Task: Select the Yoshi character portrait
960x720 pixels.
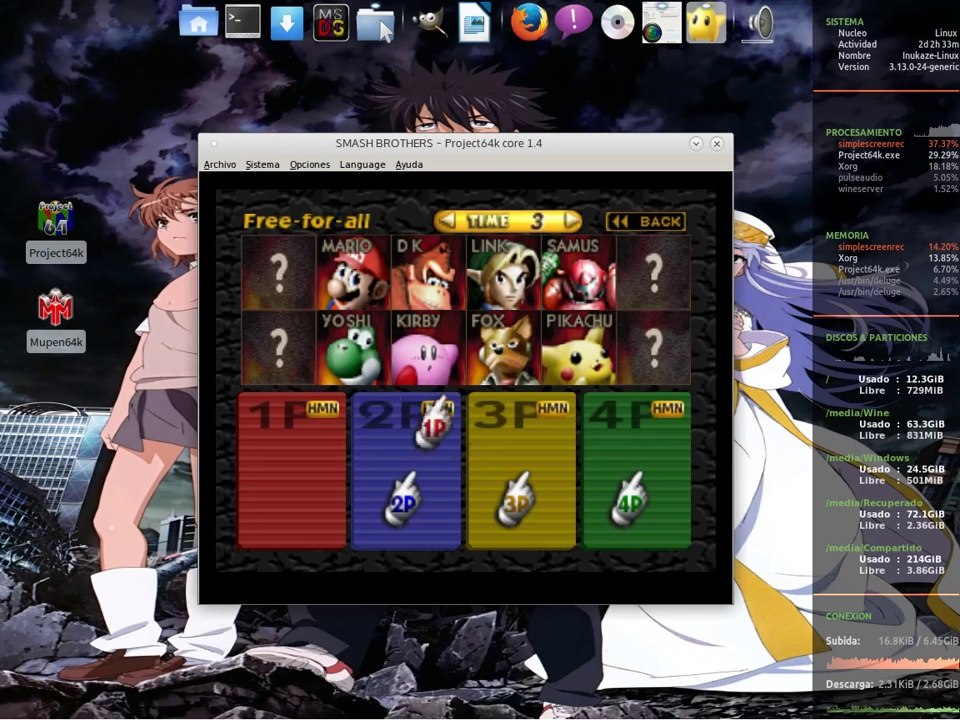Action: [353, 348]
